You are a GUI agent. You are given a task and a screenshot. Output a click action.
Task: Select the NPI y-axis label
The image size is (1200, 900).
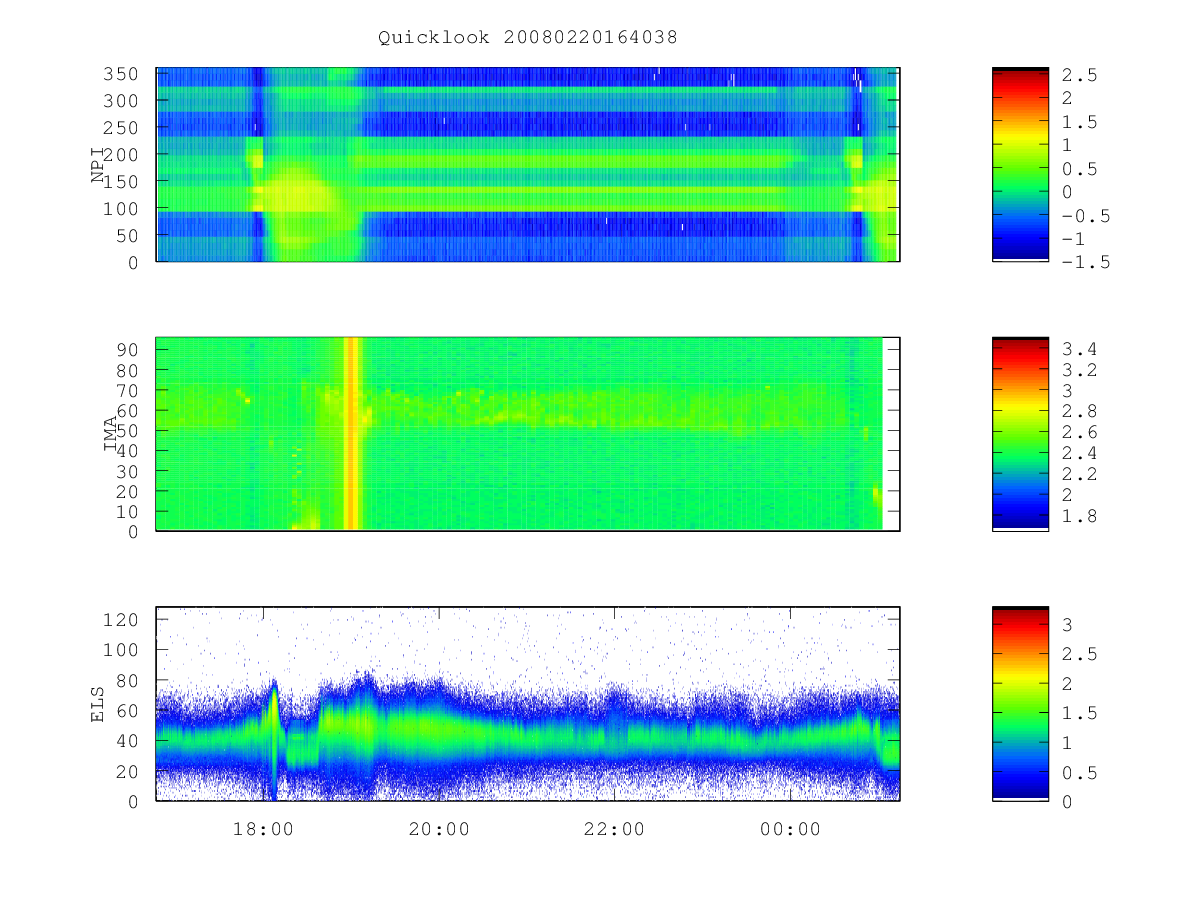[x=98, y=165]
